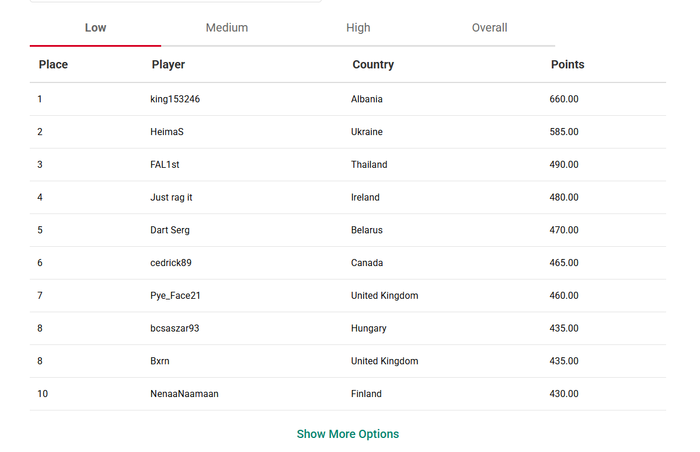Viewport: 700px width, 452px height.
Task: Click the Player column header
Action: [x=168, y=65]
